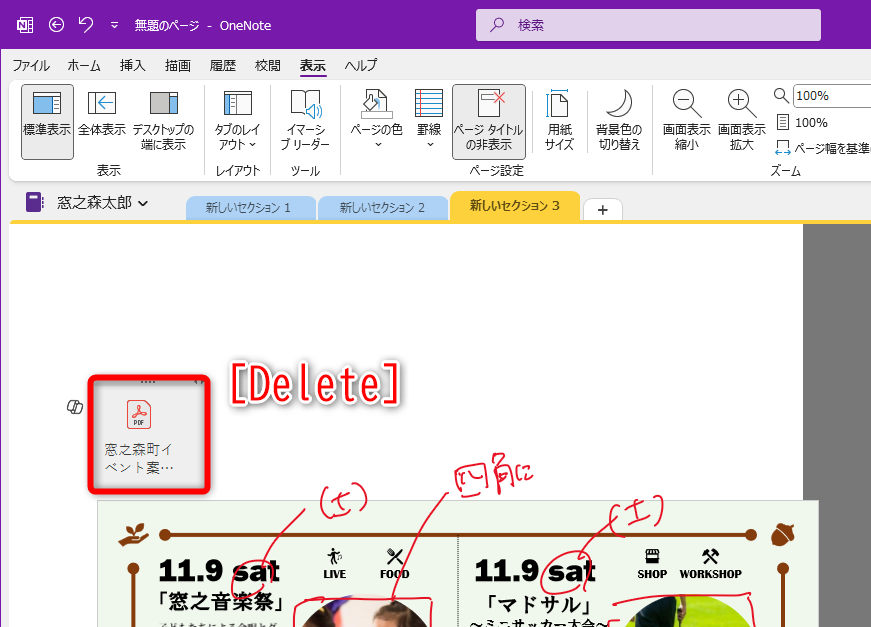Click the Back navigation arrow icon
The height and width of the screenshot is (627, 871).
point(56,25)
